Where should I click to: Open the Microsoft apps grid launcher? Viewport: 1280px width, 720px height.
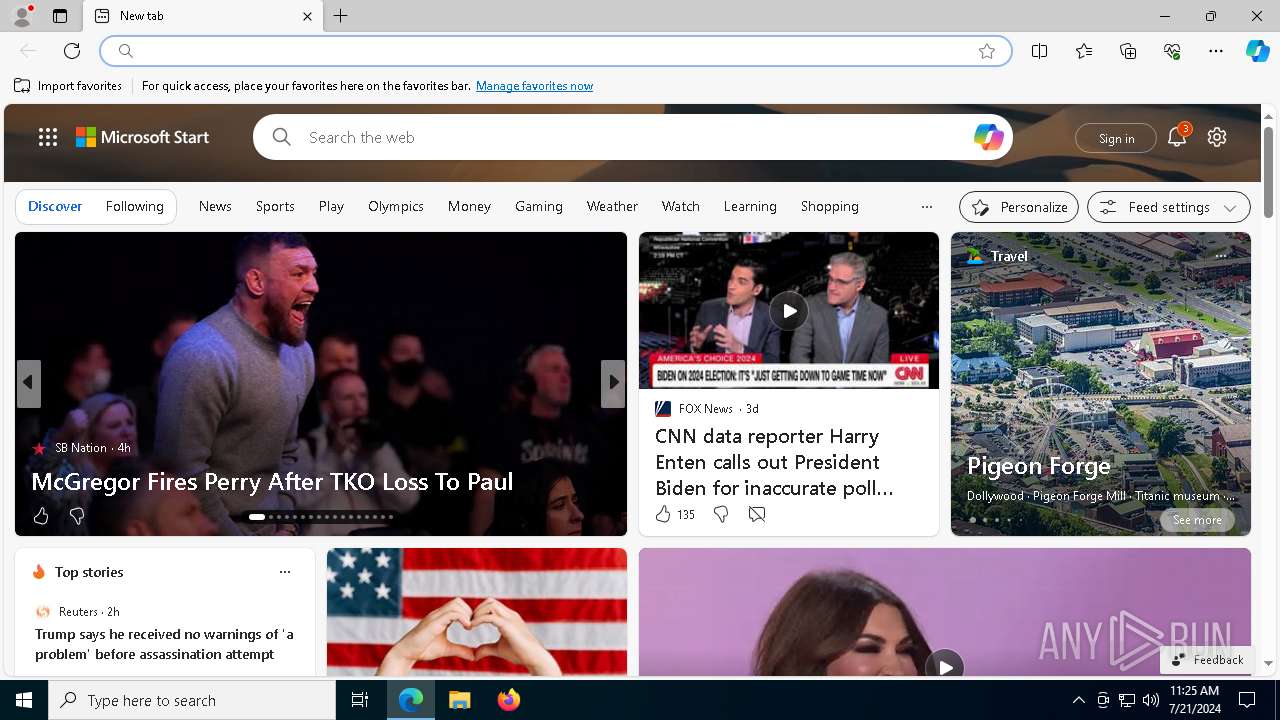48,137
